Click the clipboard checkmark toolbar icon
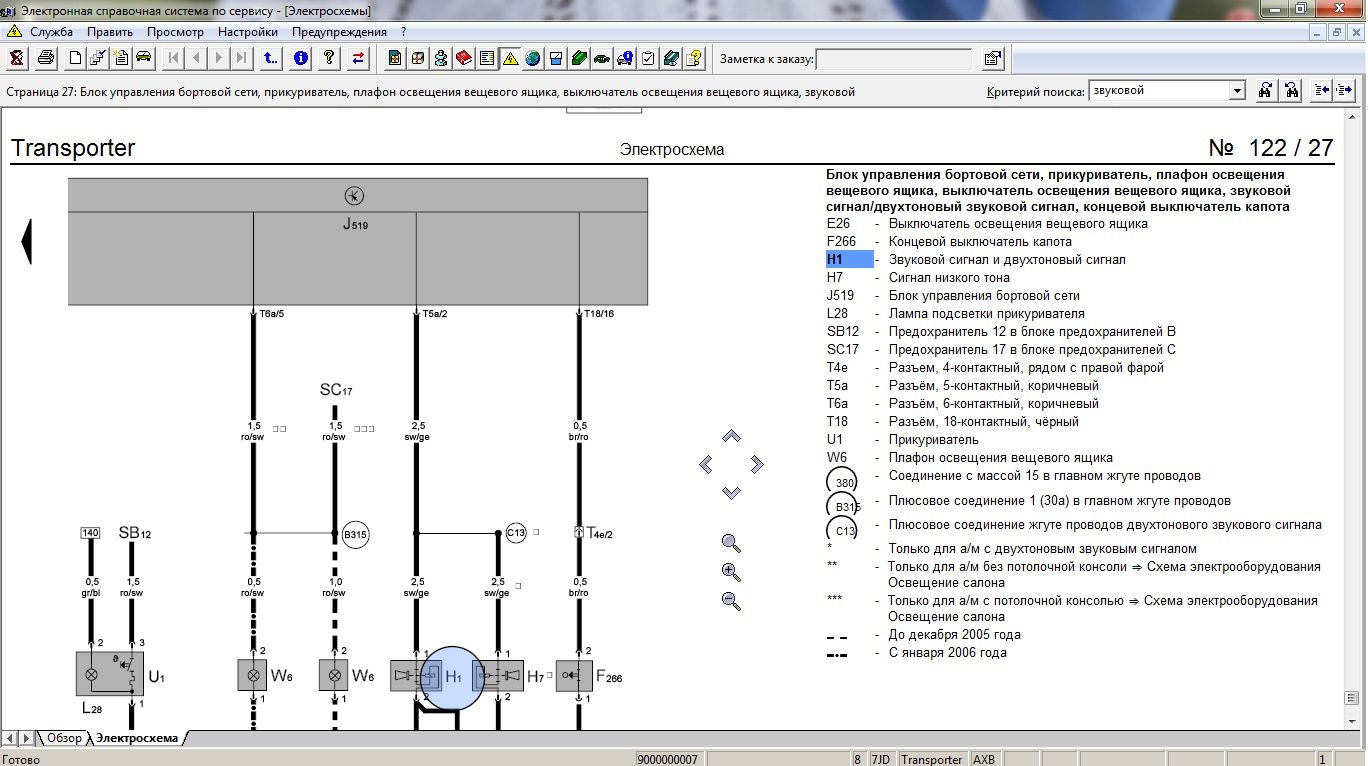 point(648,58)
